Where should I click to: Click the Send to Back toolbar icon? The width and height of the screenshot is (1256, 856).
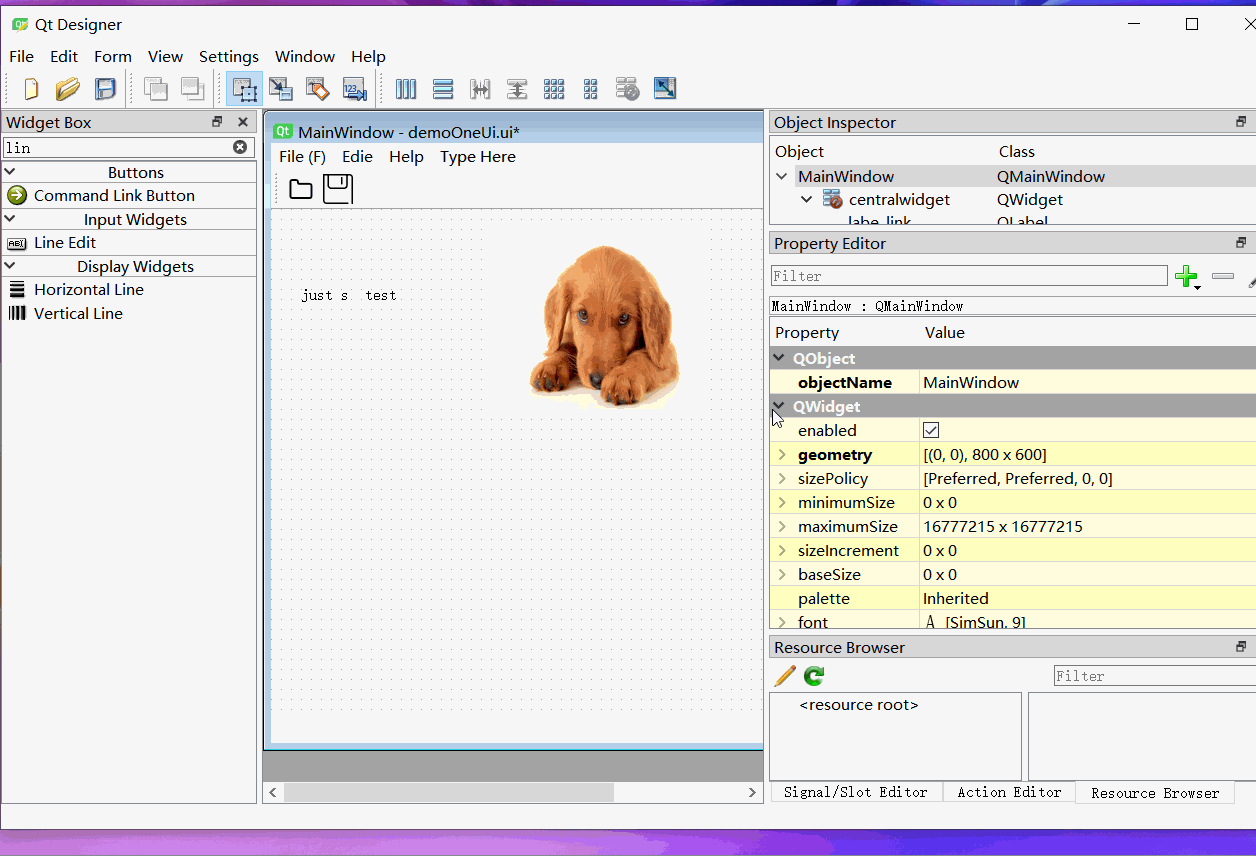(x=156, y=89)
